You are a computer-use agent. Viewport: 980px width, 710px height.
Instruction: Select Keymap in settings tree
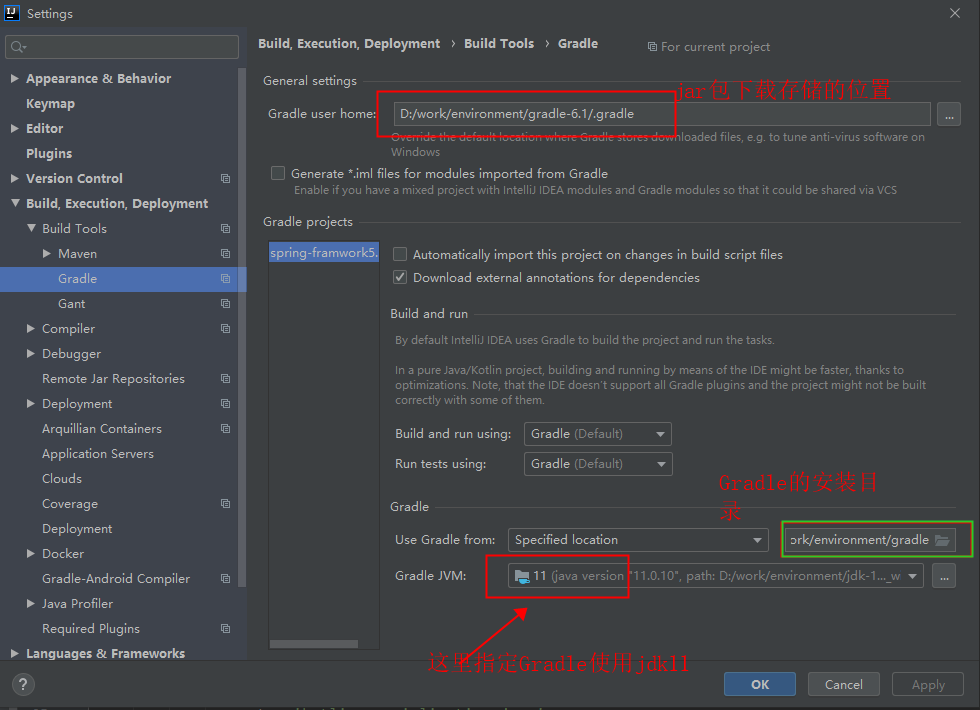click(x=50, y=104)
